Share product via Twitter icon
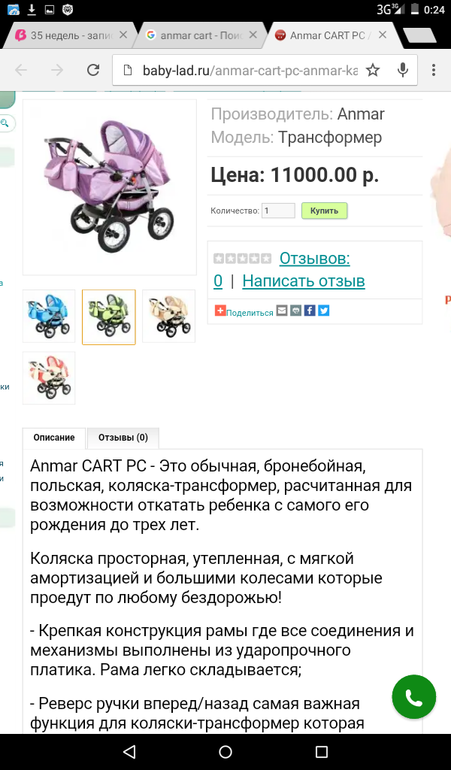Screen dimensions: 451x770 click(x=323, y=310)
